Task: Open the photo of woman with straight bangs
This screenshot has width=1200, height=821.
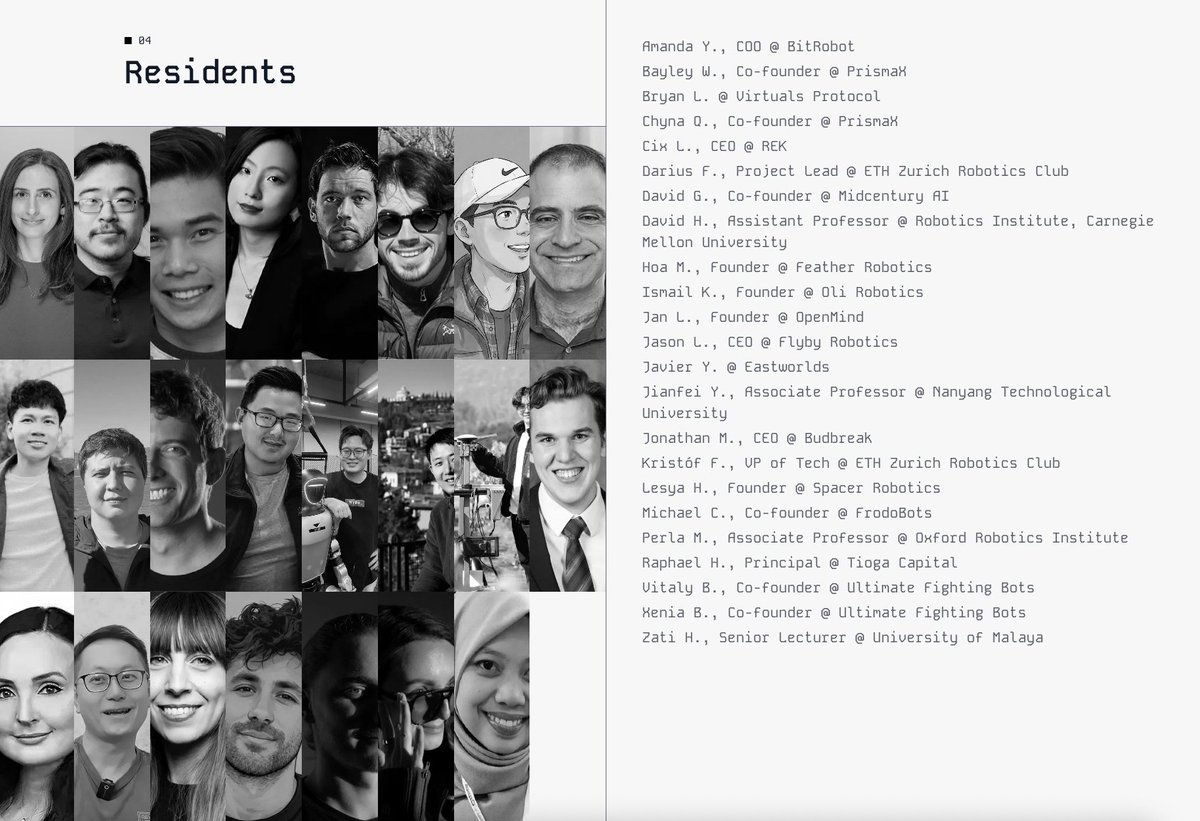Action: coord(187,705)
